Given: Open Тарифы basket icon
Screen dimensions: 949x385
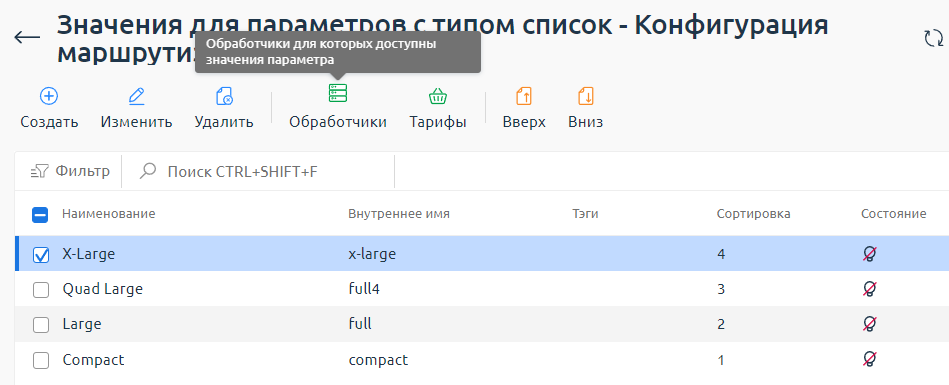Looking at the screenshot, I should point(438,96).
